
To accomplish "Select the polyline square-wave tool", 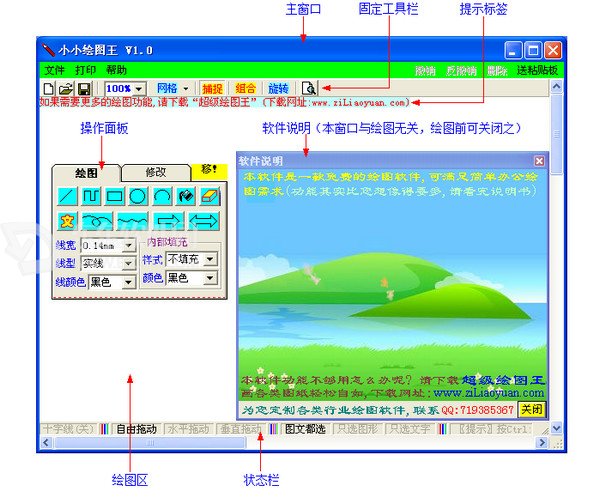I will 91,196.
